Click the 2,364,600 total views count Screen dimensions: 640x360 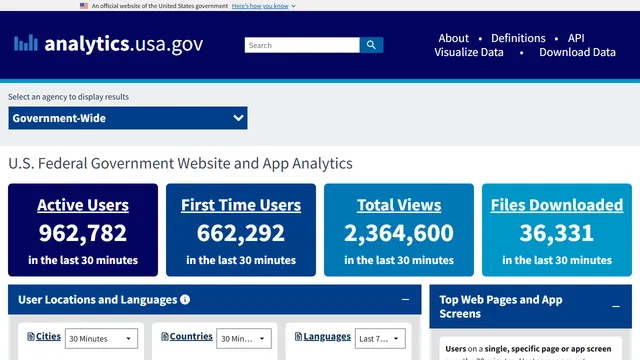[399, 233]
